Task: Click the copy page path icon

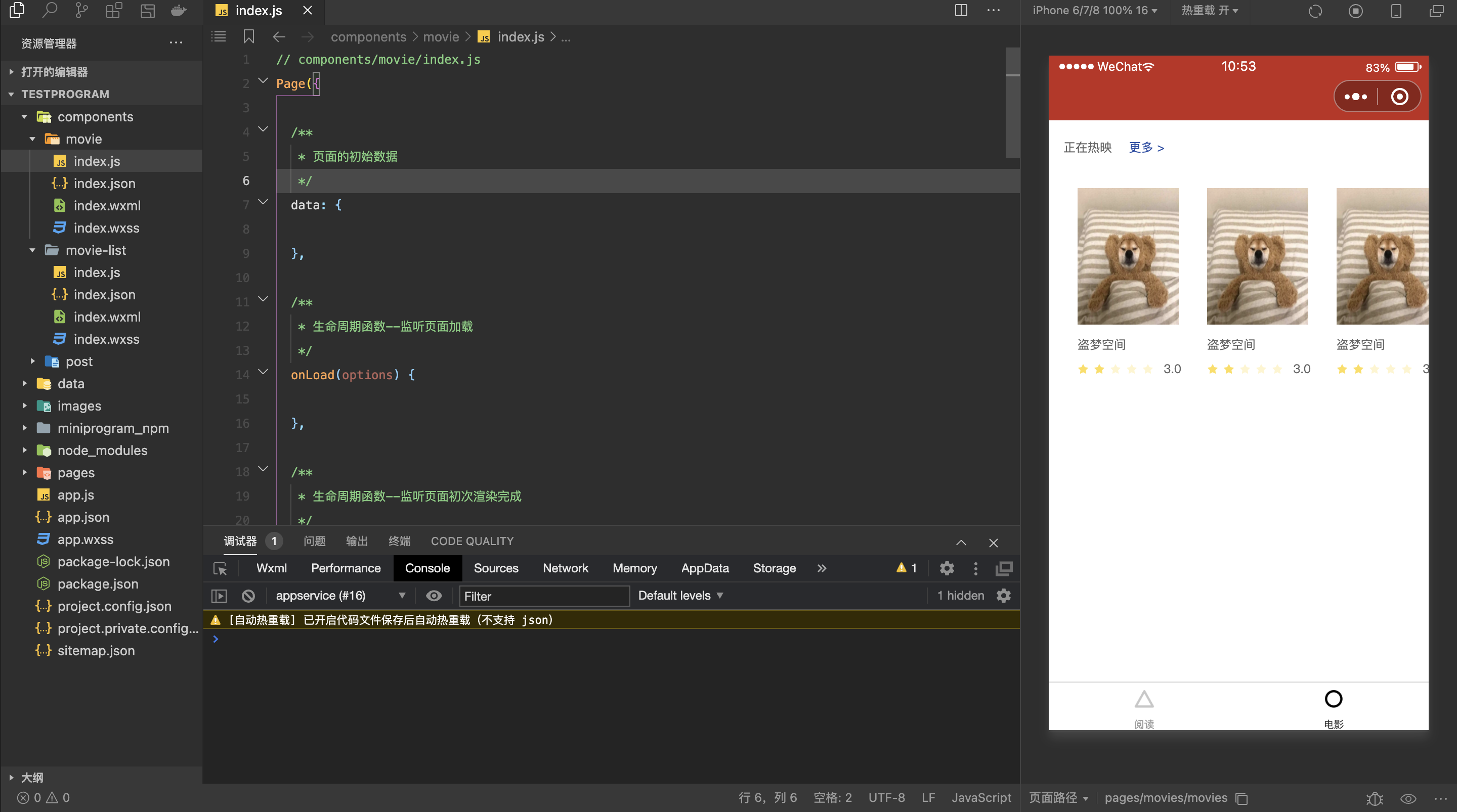Action: (x=1241, y=798)
